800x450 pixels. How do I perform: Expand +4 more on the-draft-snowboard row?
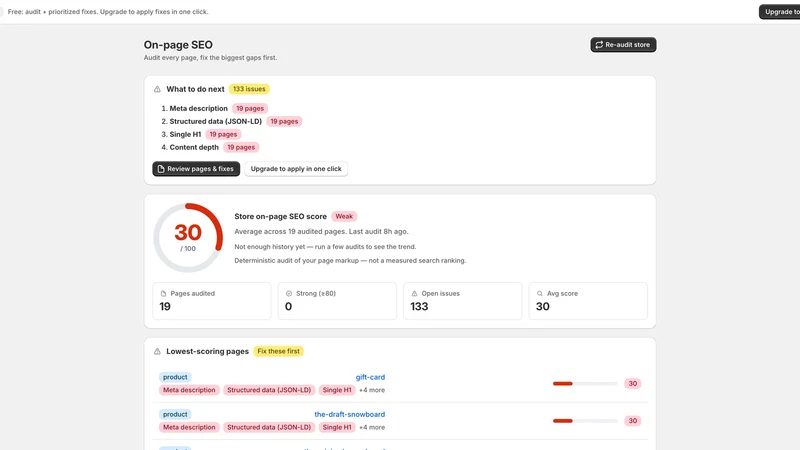click(372, 428)
